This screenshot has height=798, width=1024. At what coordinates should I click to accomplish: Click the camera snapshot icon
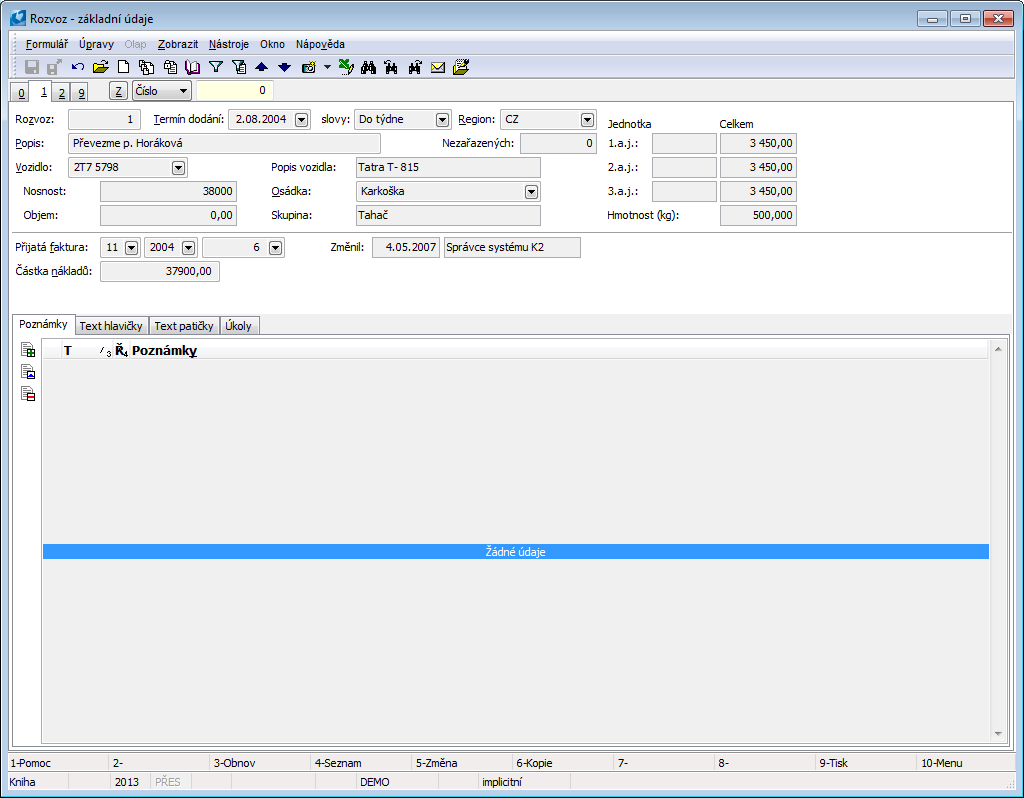308,67
